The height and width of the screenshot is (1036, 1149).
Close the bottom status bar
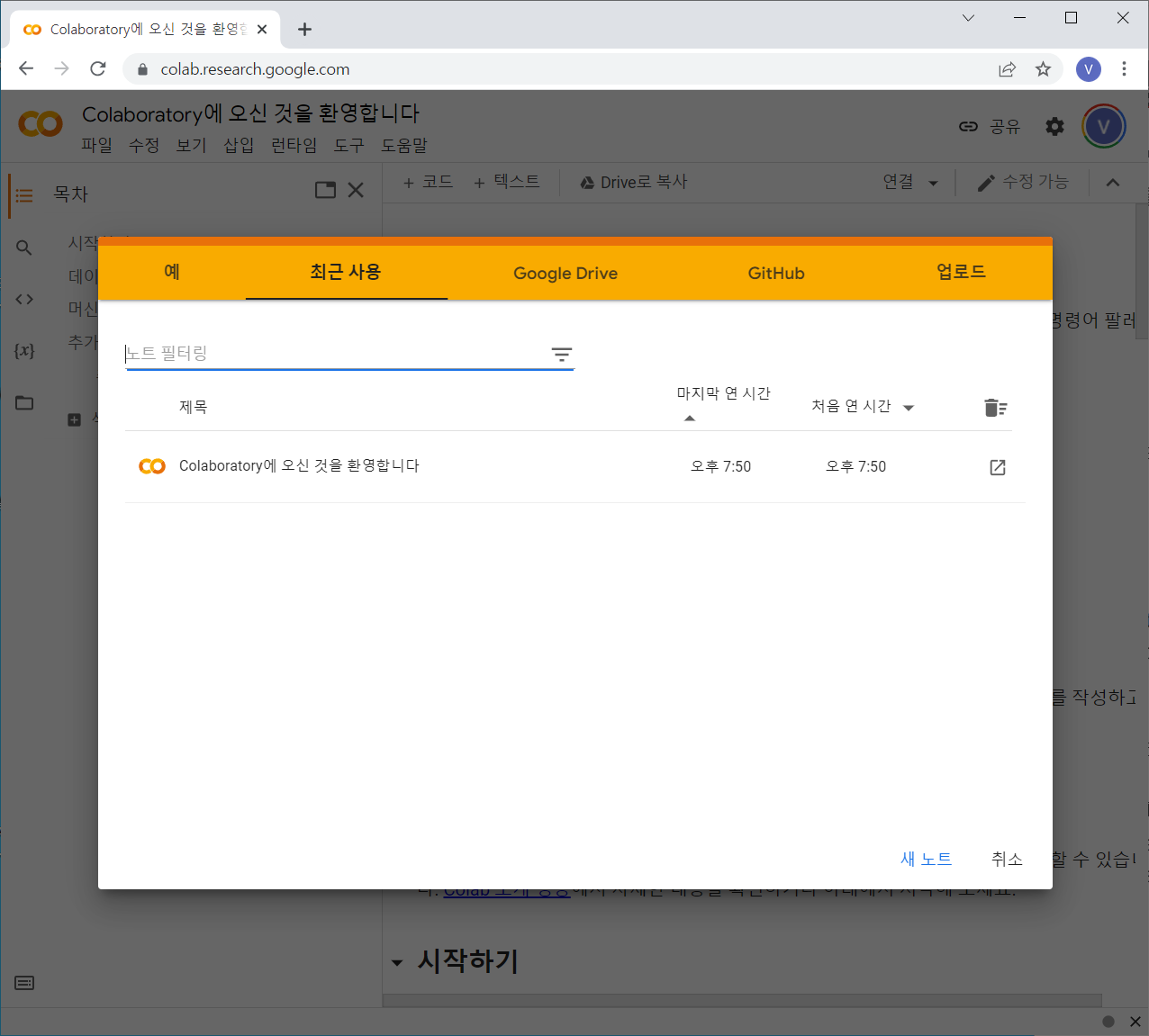coord(1135,1022)
